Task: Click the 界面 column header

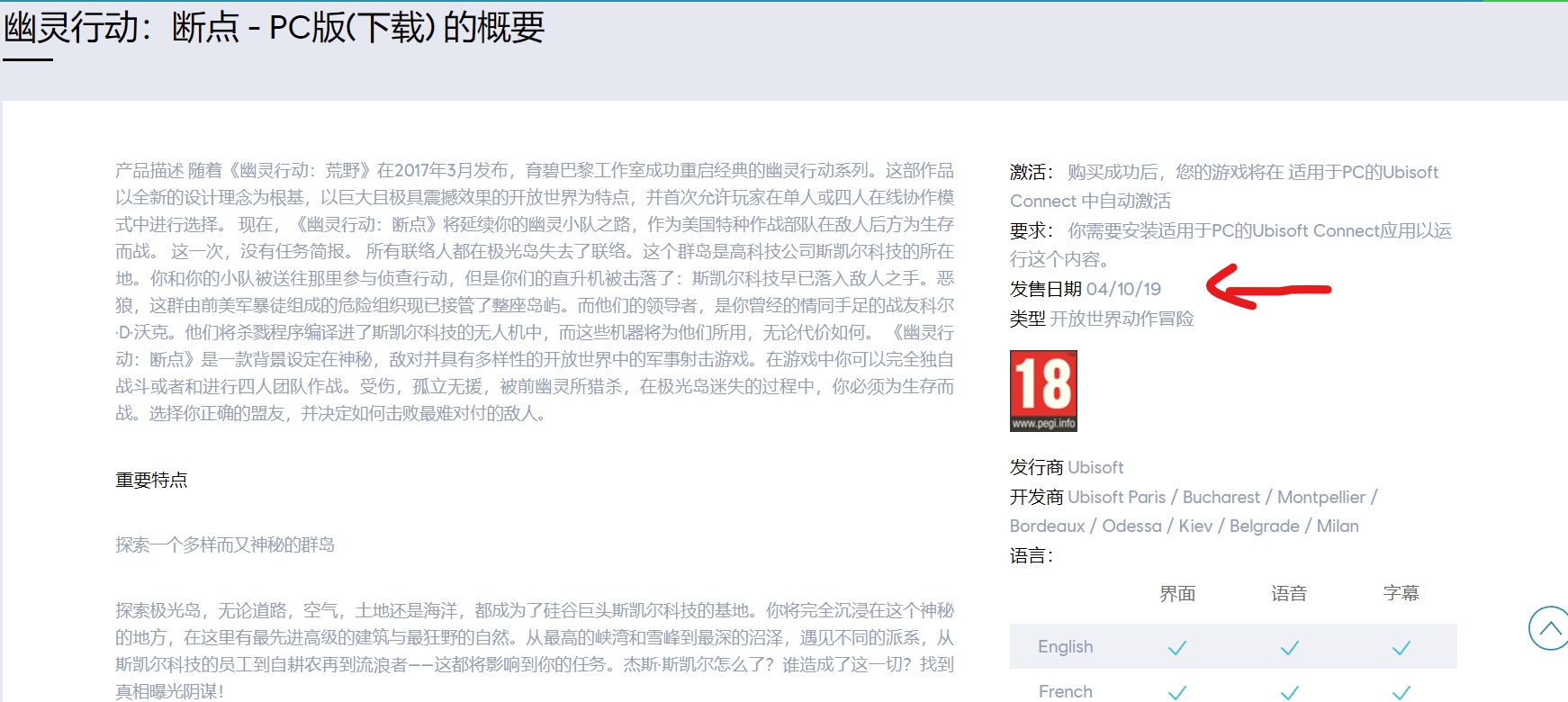Action: tap(1177, 593)
